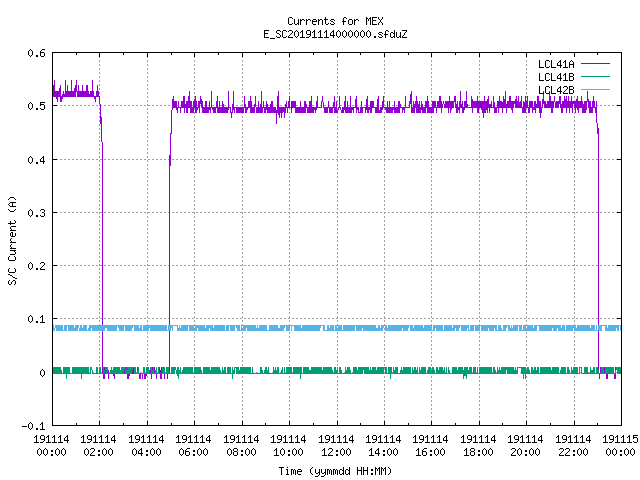Click the y-axis tick value -0.1
The image size is (640, 480).
pyautogui.click(x=33, y=426)
